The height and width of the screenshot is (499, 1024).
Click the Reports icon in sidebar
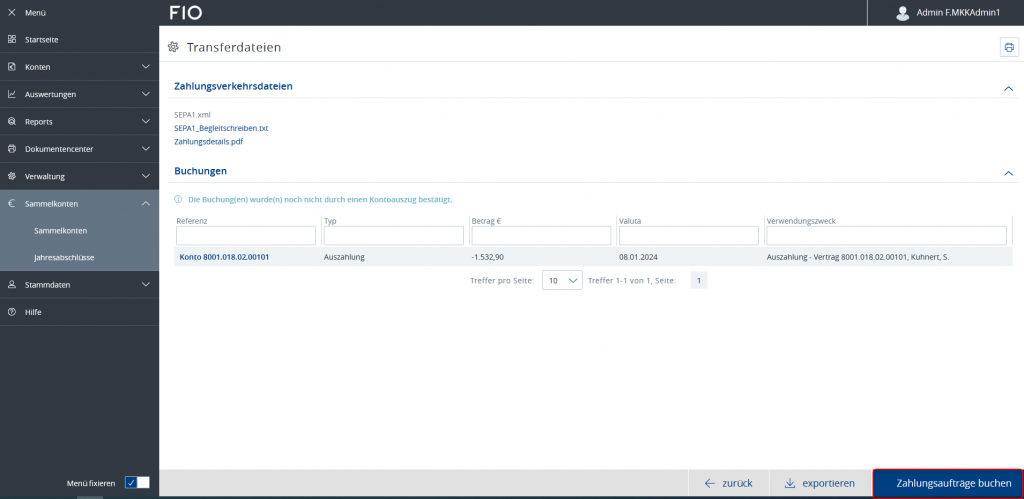(x=11, y=122)
